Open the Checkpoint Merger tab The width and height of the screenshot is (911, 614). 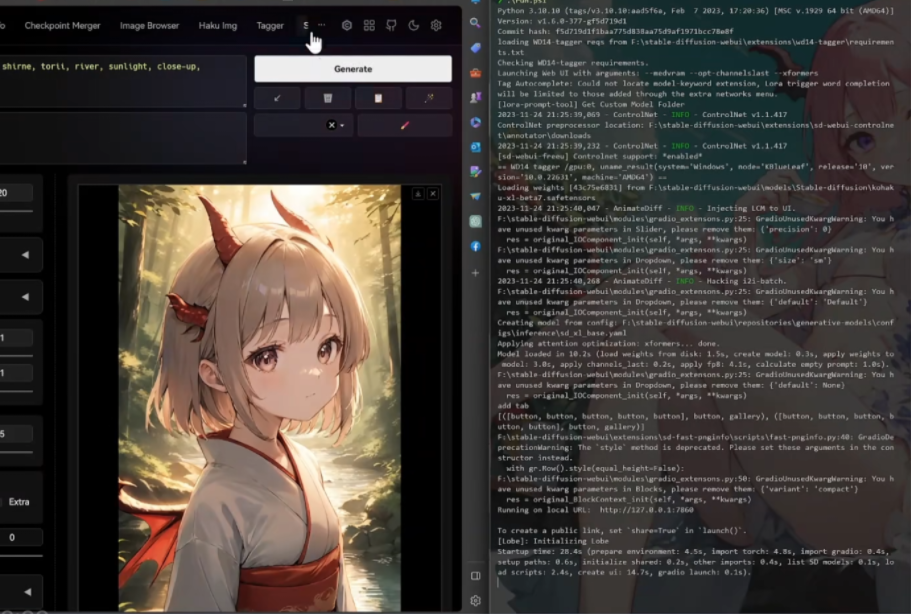point(62,26)
